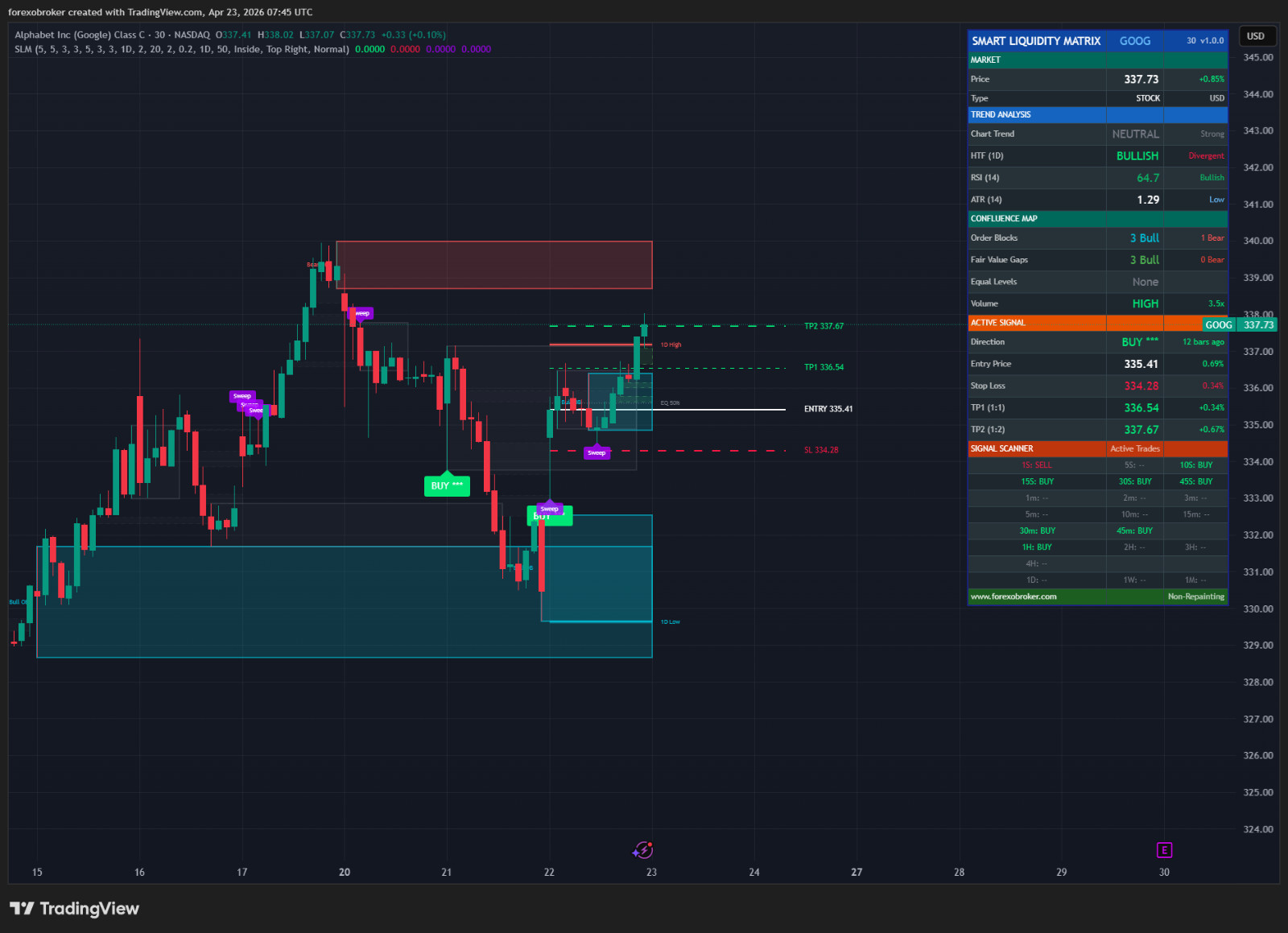Viewport: 1288px width, 933px height.
Task: Click the 1S: SELL scanner cell
Action: 1037,465
